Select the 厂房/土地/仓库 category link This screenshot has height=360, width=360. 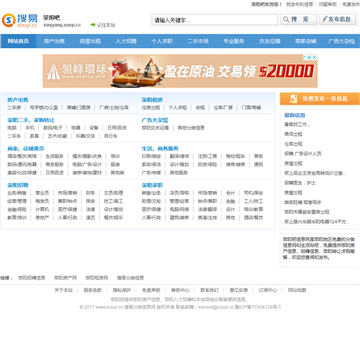pos(114,108)
